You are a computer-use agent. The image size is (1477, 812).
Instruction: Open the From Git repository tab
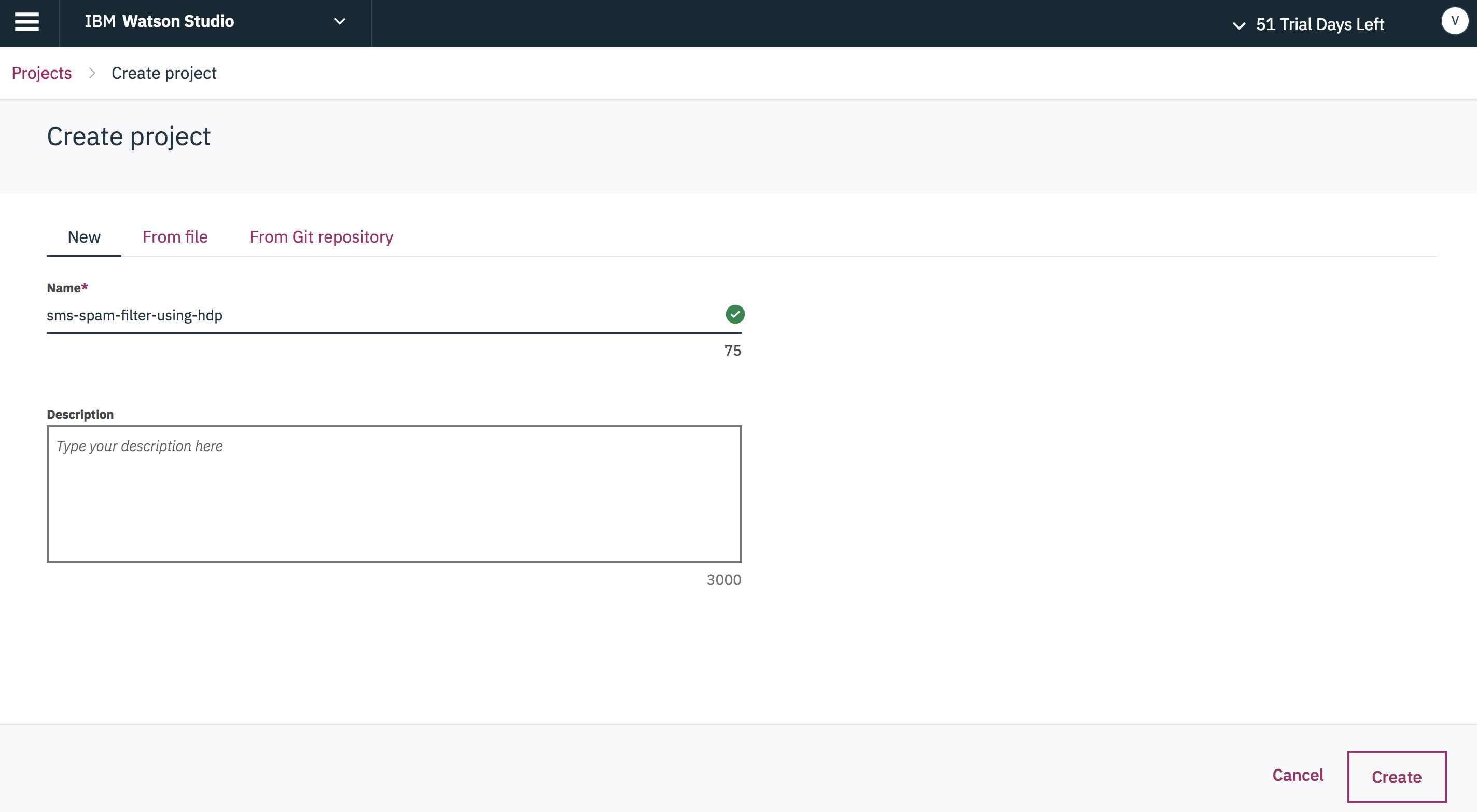pos(321,237)
